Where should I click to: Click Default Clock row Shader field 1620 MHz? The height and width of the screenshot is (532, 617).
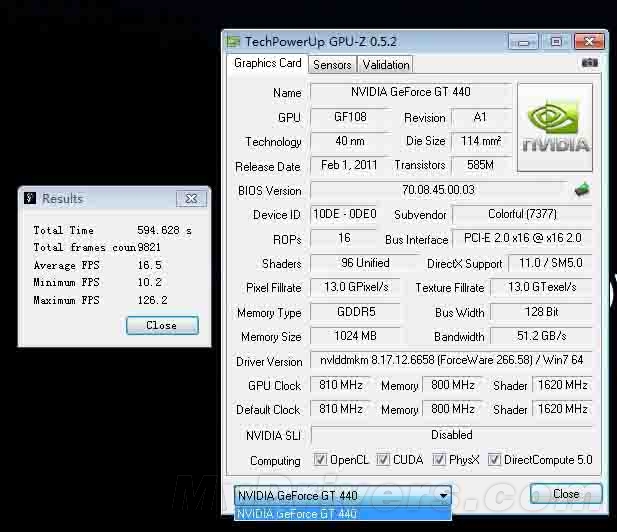(x=562, y=409)
